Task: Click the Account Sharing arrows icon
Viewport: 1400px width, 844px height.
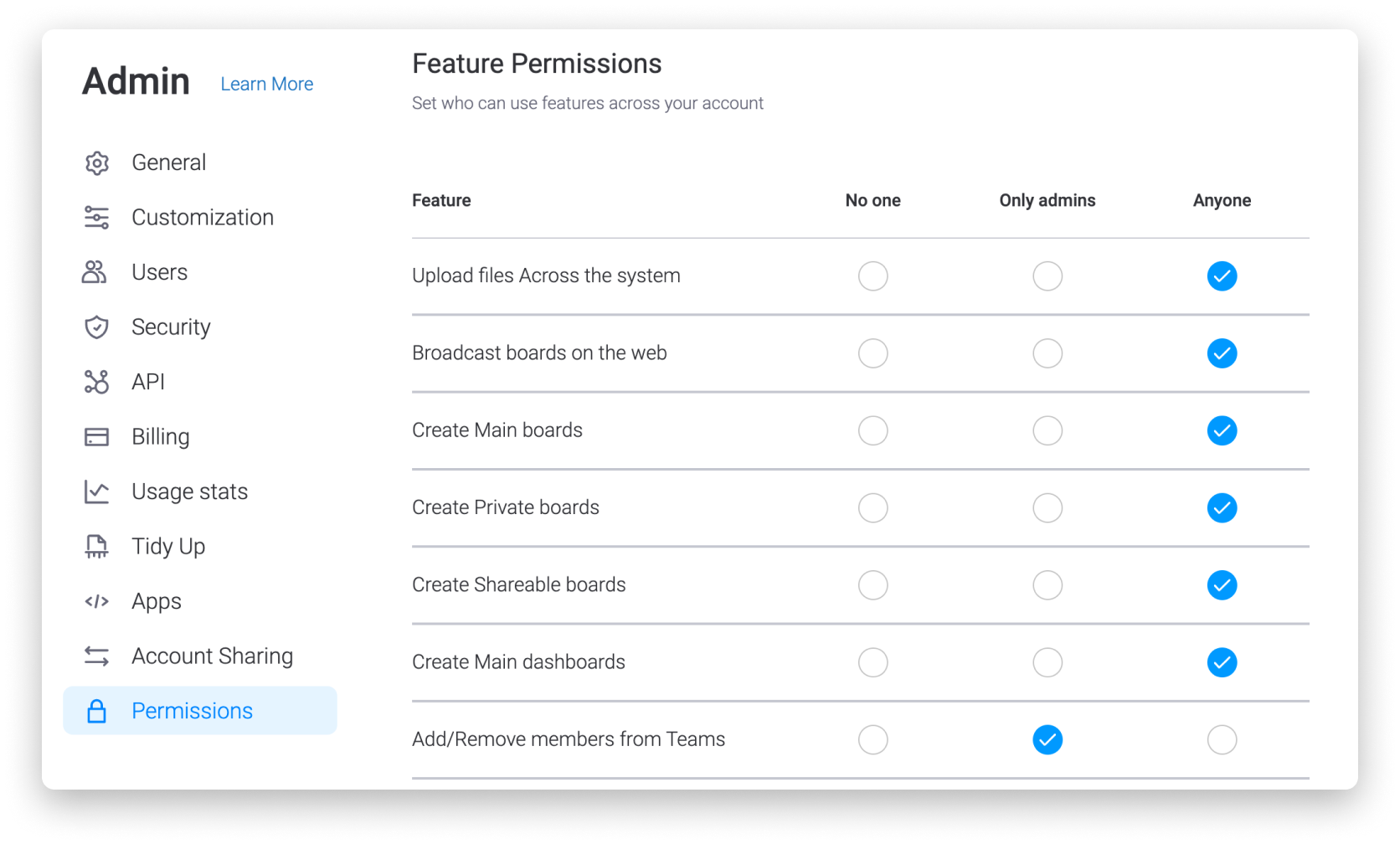Action: click(97, 656)
